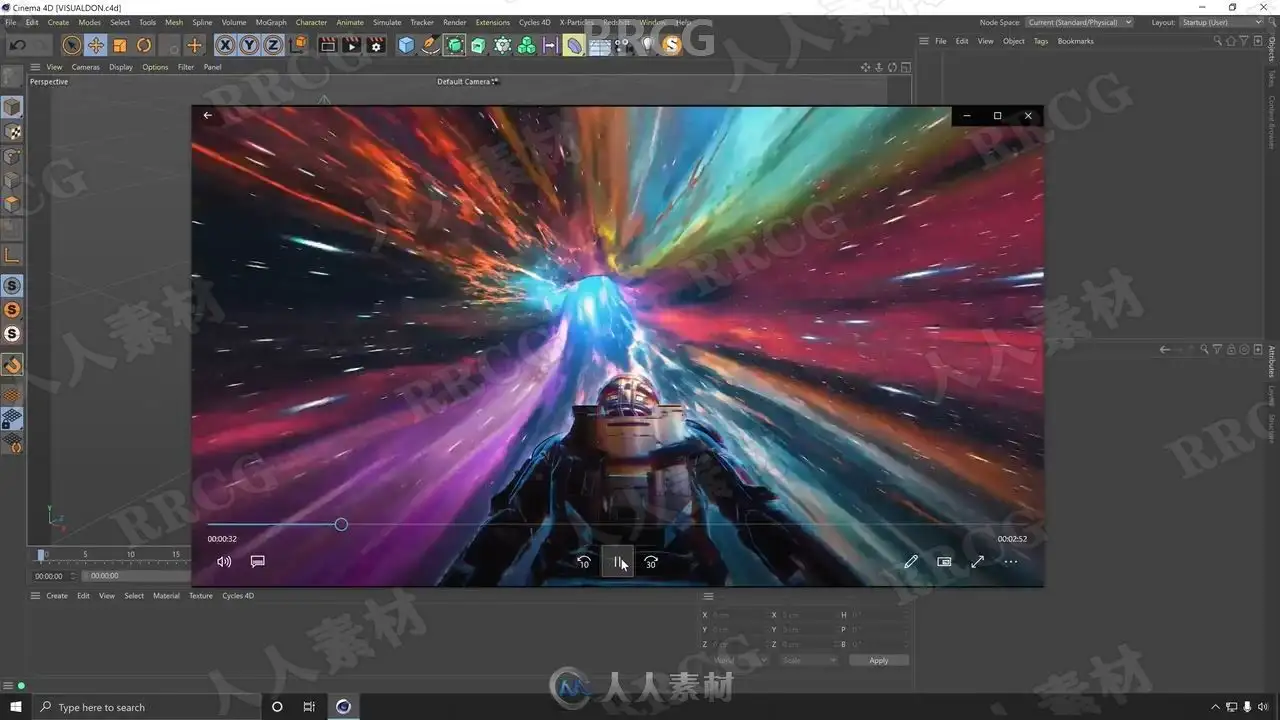Skip forward 30 seconds in video
Image resolution: width=1280 pixels, height=720 pixels.
[651, 562]
